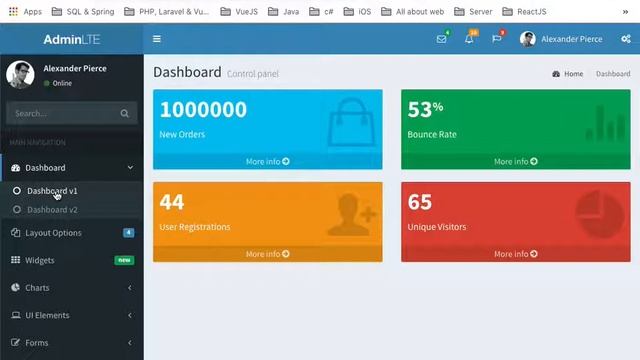This screenshot has height=360, width=640.
Task: Open More info for Unique Visitors
Action: click(x=516, y=254)
